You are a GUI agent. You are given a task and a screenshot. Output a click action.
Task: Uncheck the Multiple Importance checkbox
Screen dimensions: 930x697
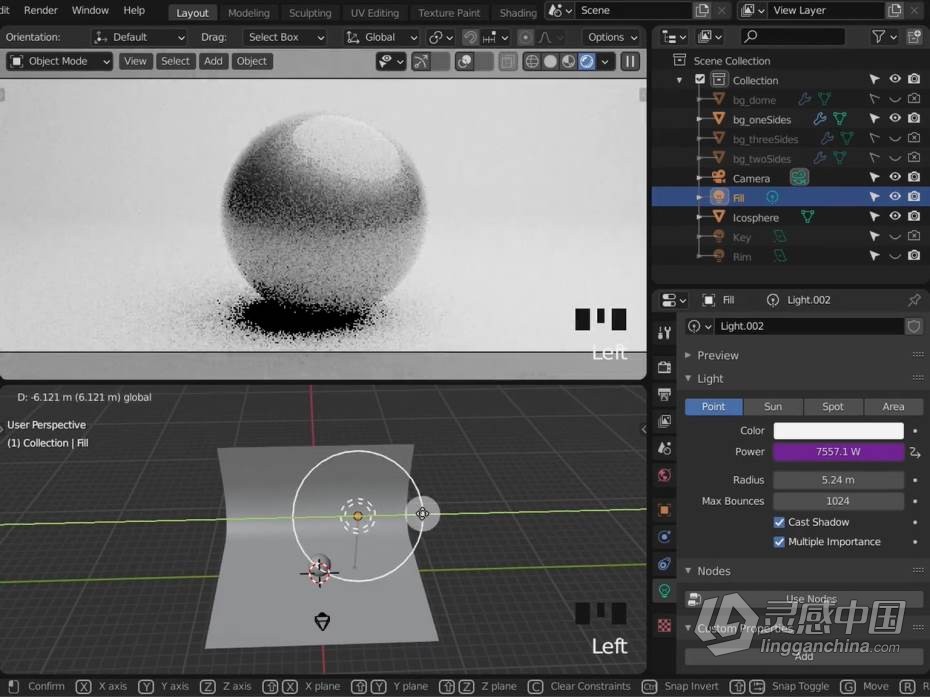(779, 542)
